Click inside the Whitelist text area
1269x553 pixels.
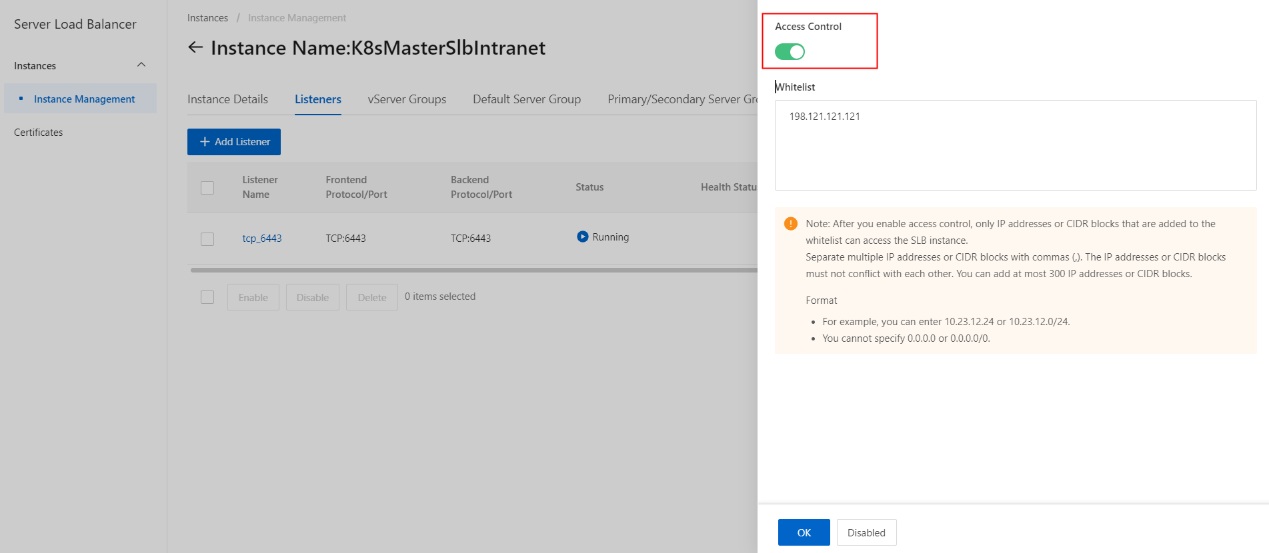coord(1015,145)
